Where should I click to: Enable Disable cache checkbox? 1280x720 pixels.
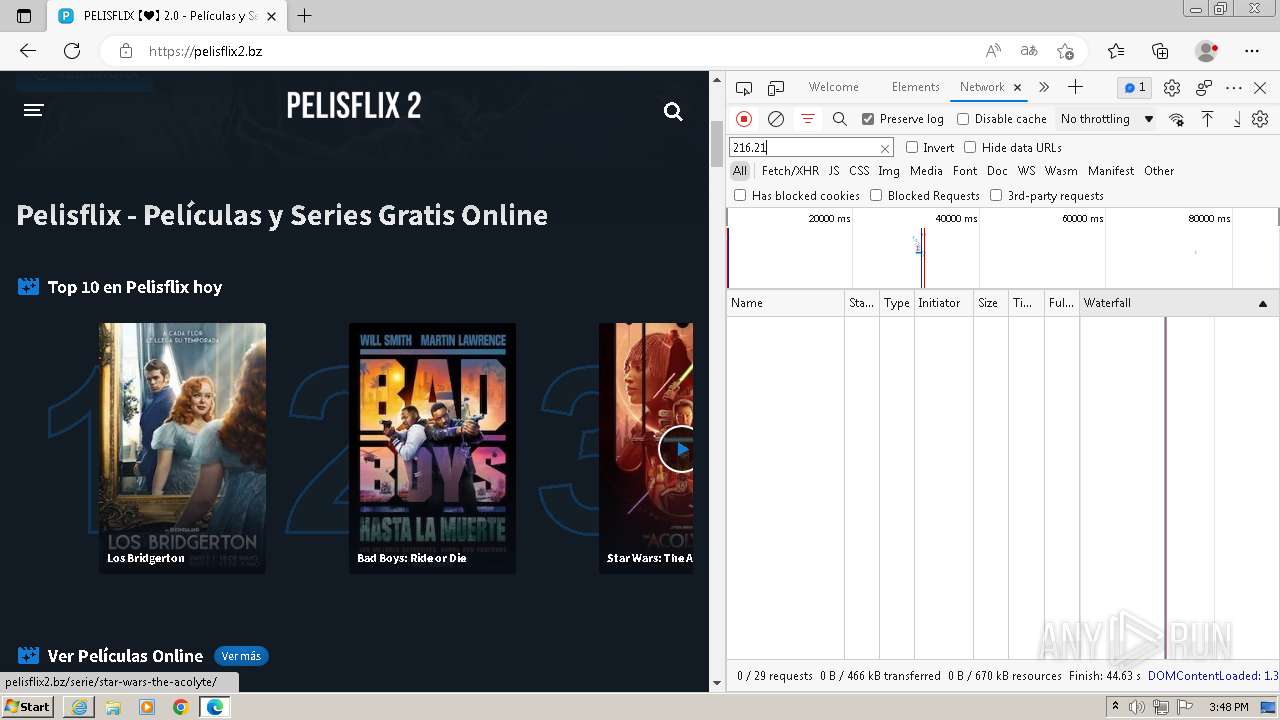pos(963,119)
